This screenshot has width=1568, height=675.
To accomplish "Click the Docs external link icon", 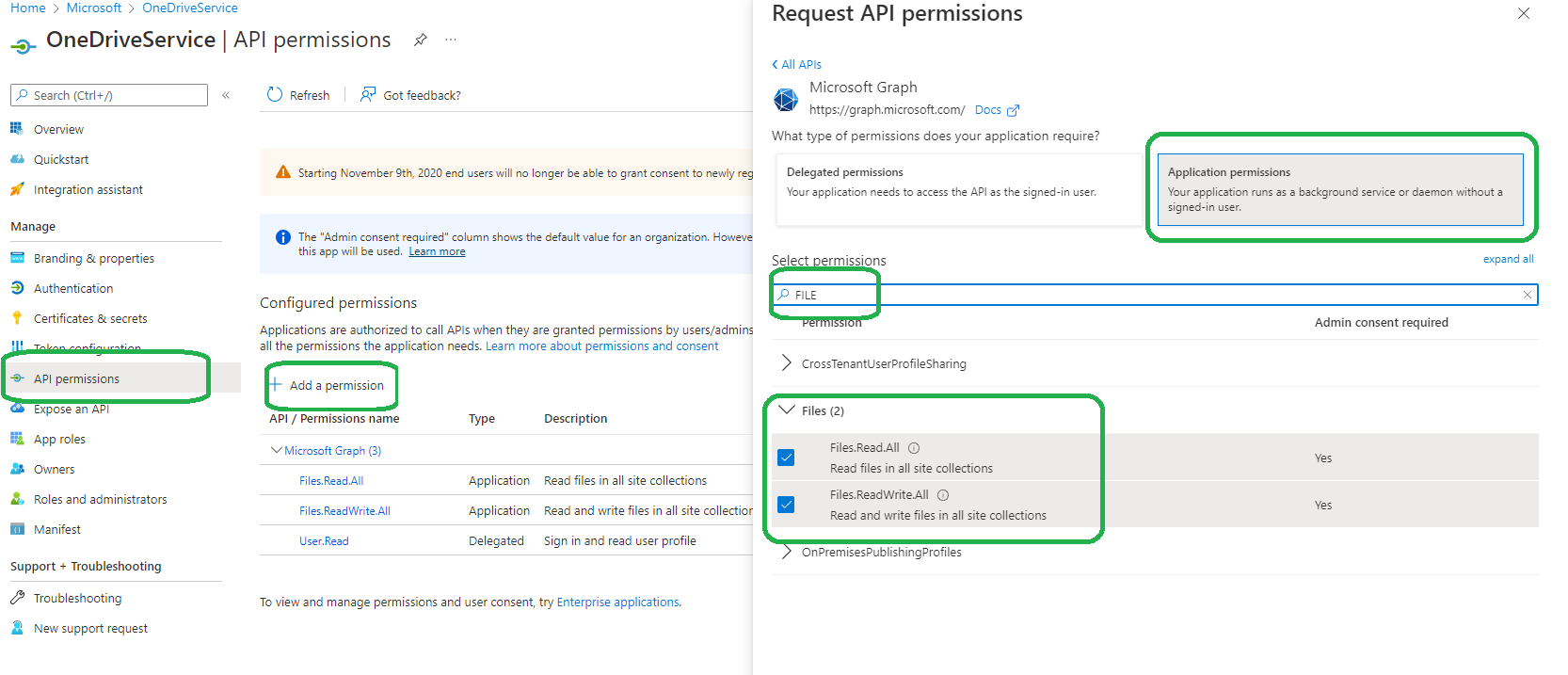I will tap(1013, 110).
